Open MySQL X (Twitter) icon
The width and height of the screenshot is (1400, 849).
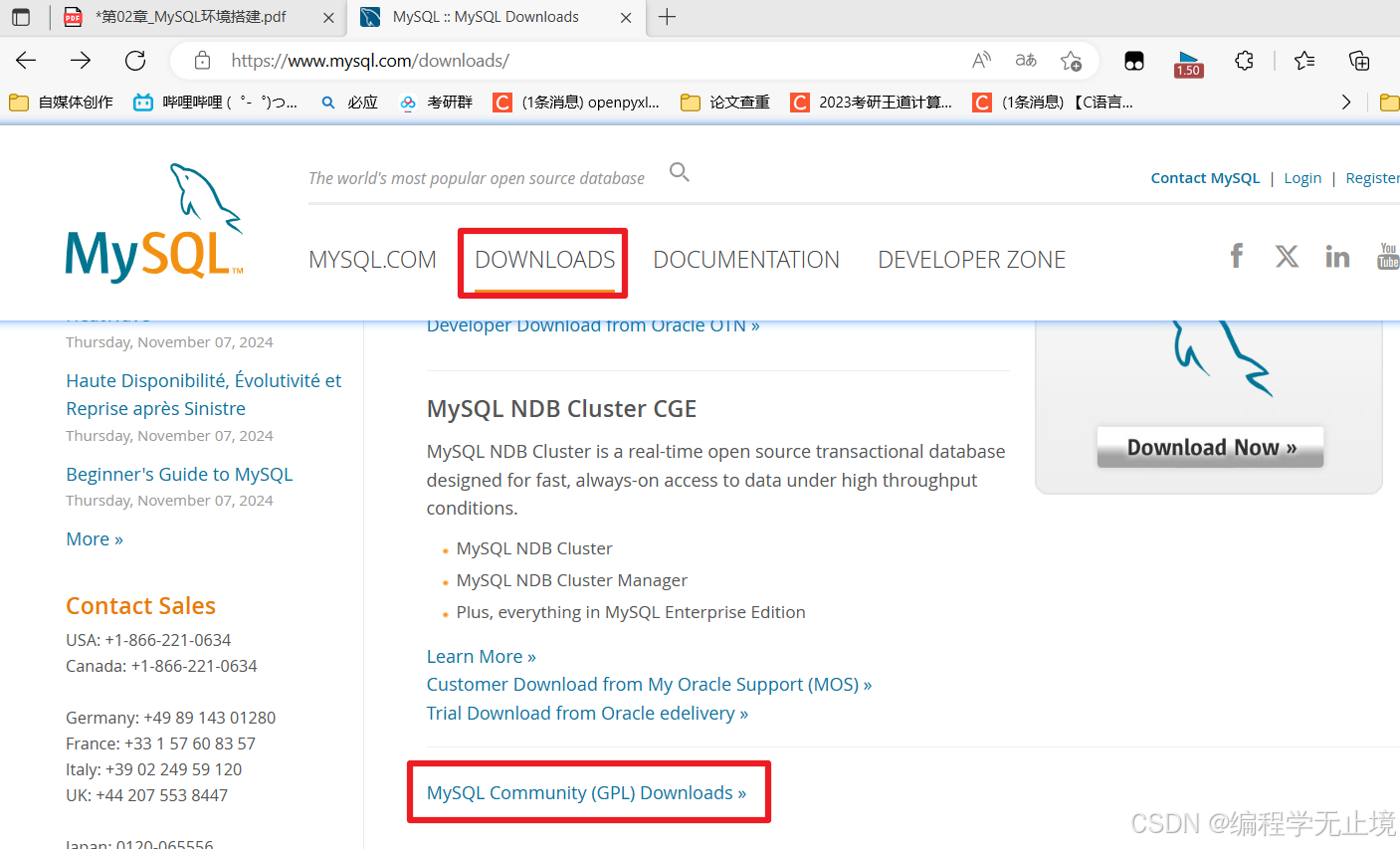[1287, 256]
